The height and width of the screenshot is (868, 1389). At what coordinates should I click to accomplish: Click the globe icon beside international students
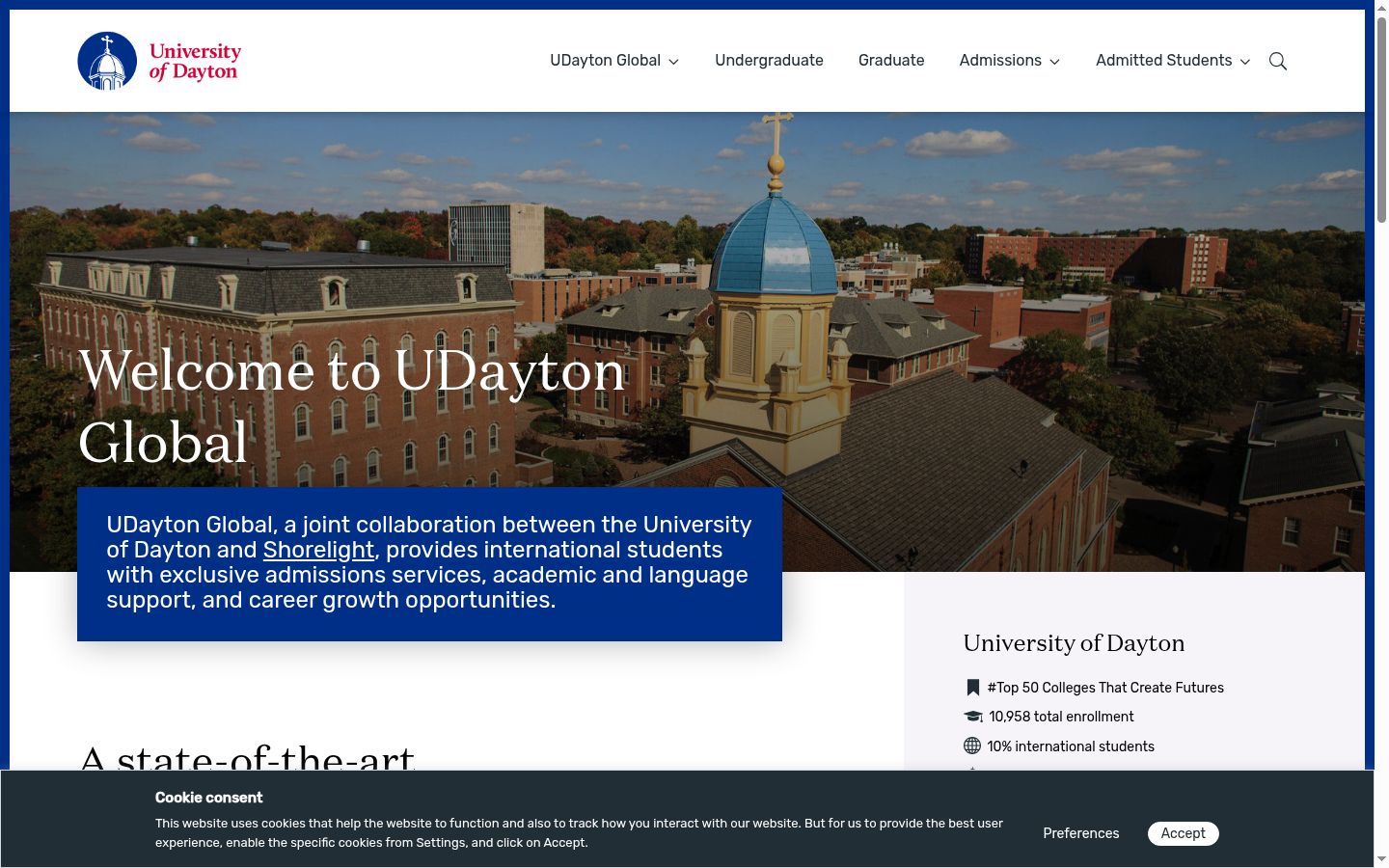972,746
